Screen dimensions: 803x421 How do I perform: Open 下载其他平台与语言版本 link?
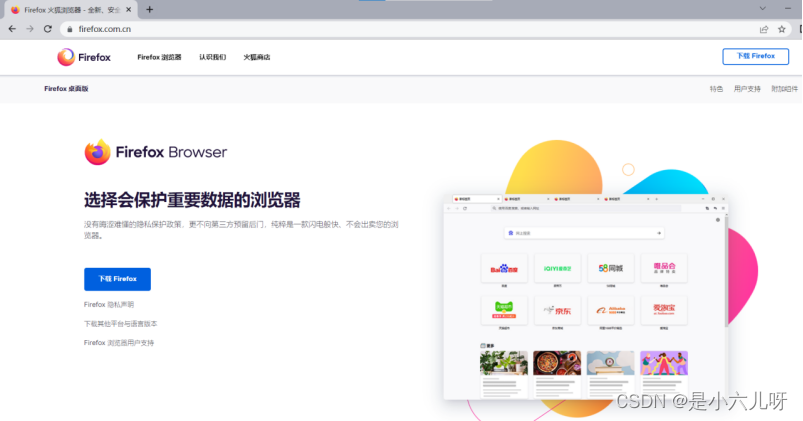(x=120, y=324)
